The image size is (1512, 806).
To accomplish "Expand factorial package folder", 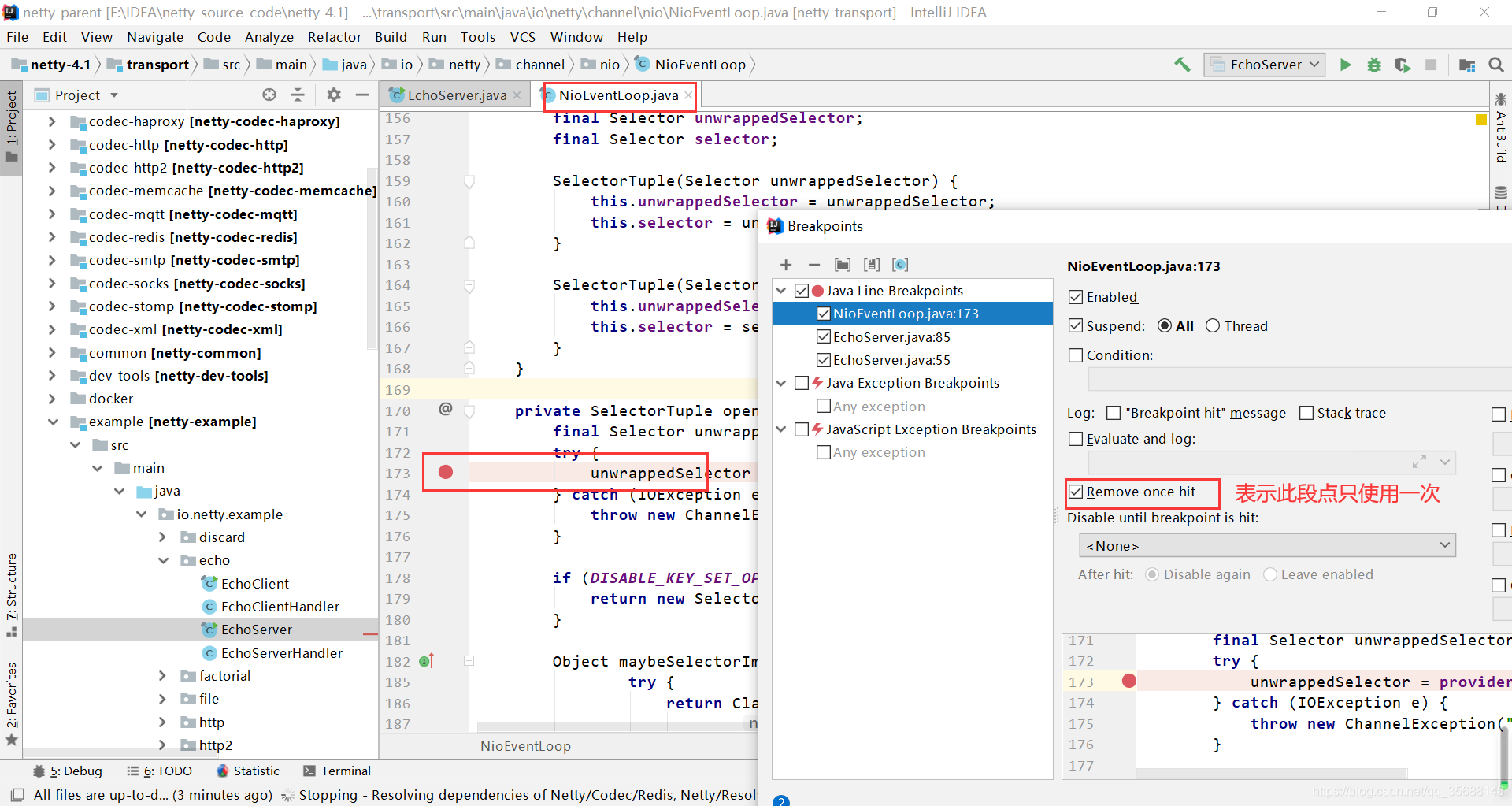I will [162, 675].
